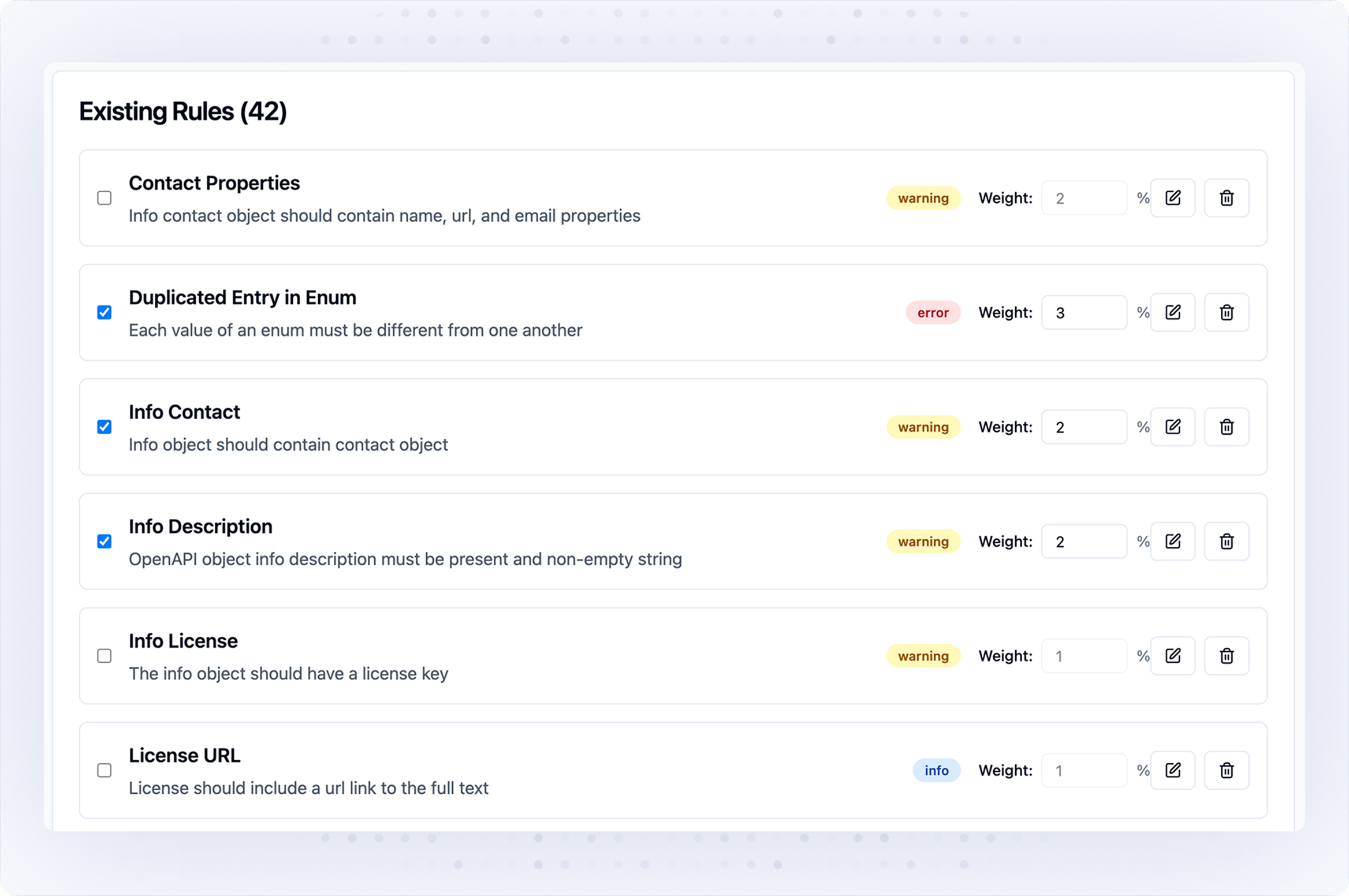Edit the Contact Properties rule

tap(1172, 198)
